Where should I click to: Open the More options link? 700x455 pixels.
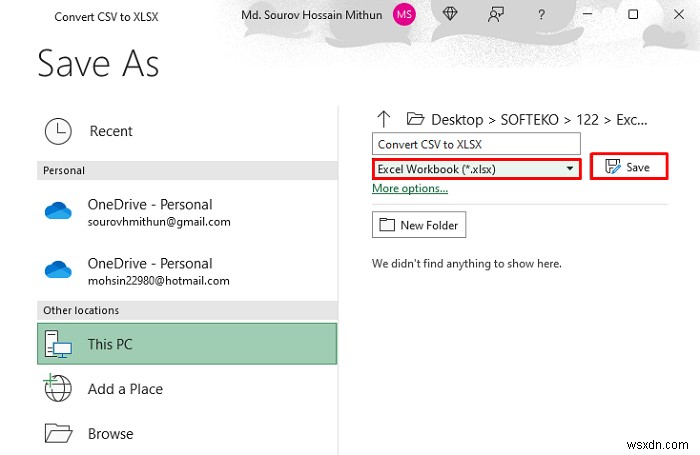[x=410, y=188]
